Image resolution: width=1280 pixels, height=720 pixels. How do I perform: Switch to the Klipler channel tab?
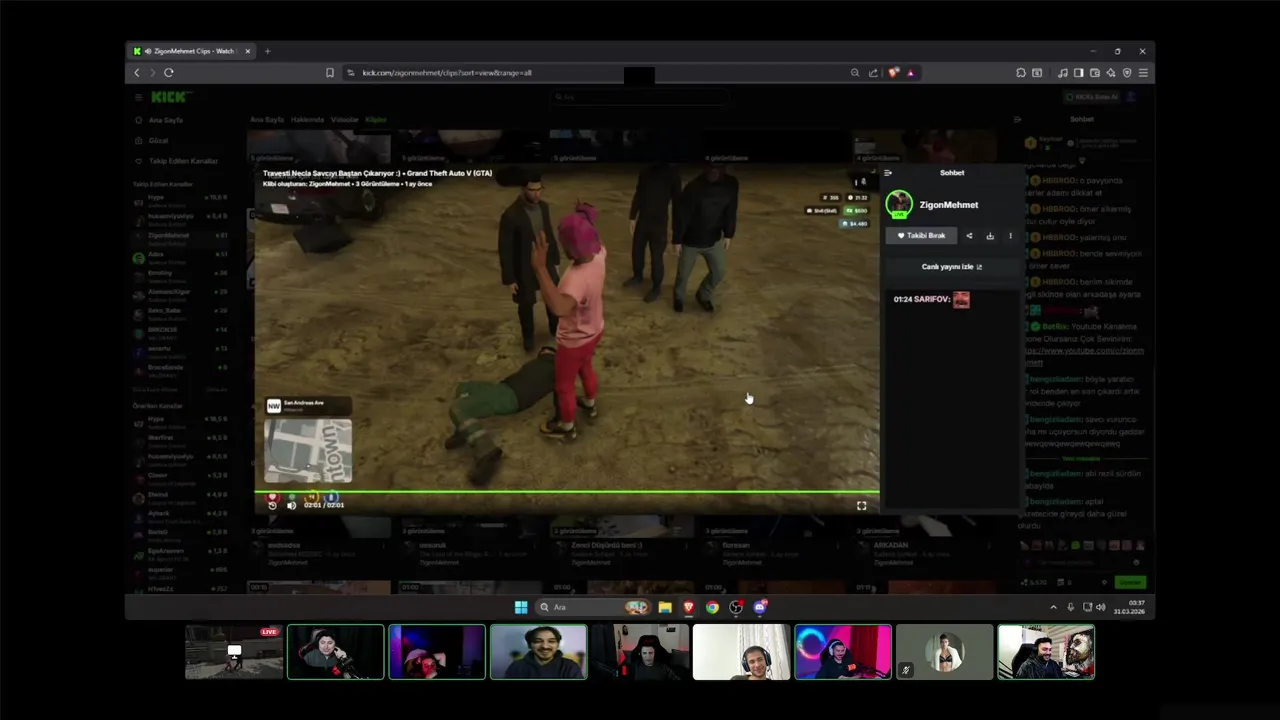click(x=375, y=120)
